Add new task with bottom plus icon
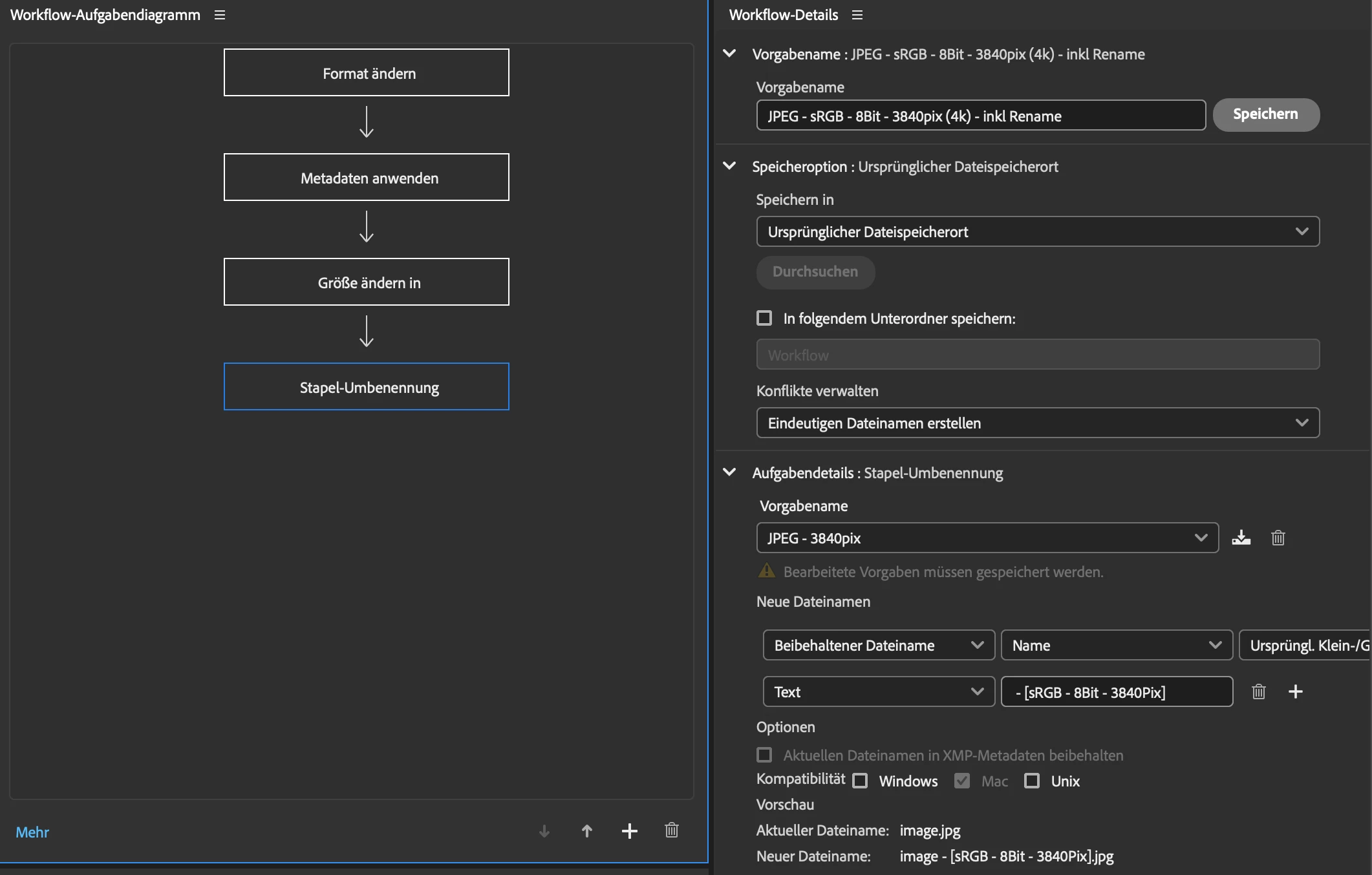This screenshot has height=875, width=1372. 629,831
